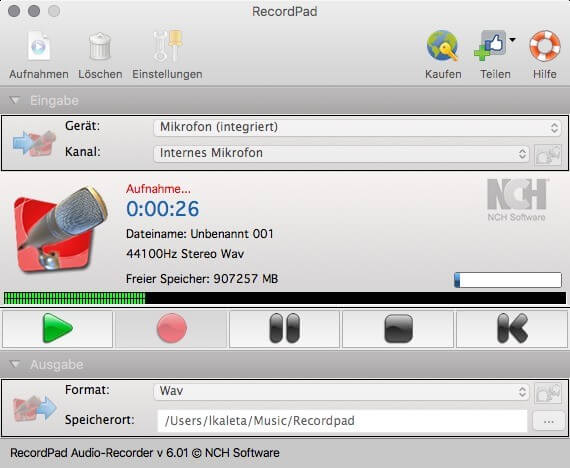This screenshot has height=468, width=570.
Task: Adjust the blue volume level slider
Action: 508,280
